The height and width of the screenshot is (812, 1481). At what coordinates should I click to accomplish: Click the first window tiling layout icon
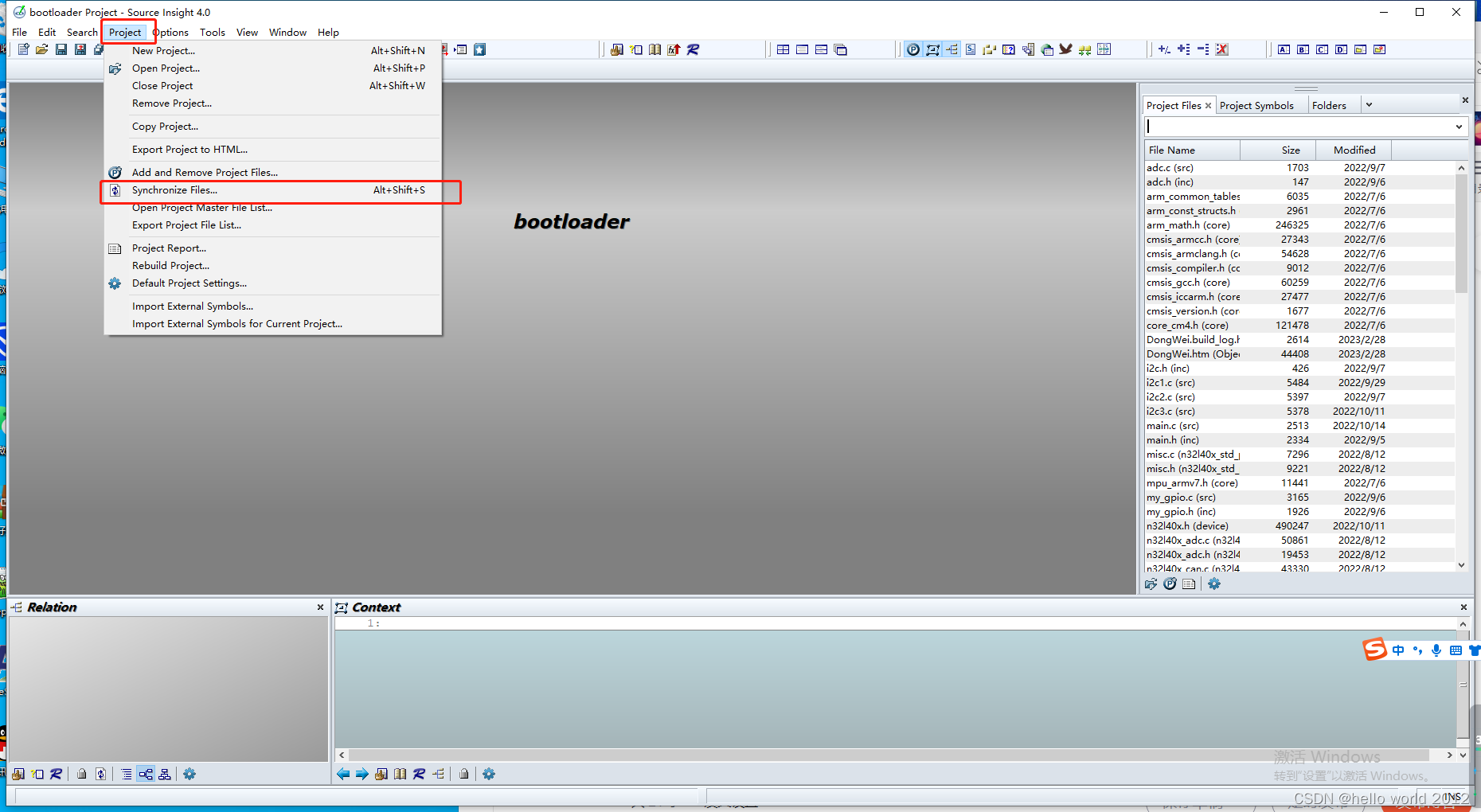coord(783,49)
